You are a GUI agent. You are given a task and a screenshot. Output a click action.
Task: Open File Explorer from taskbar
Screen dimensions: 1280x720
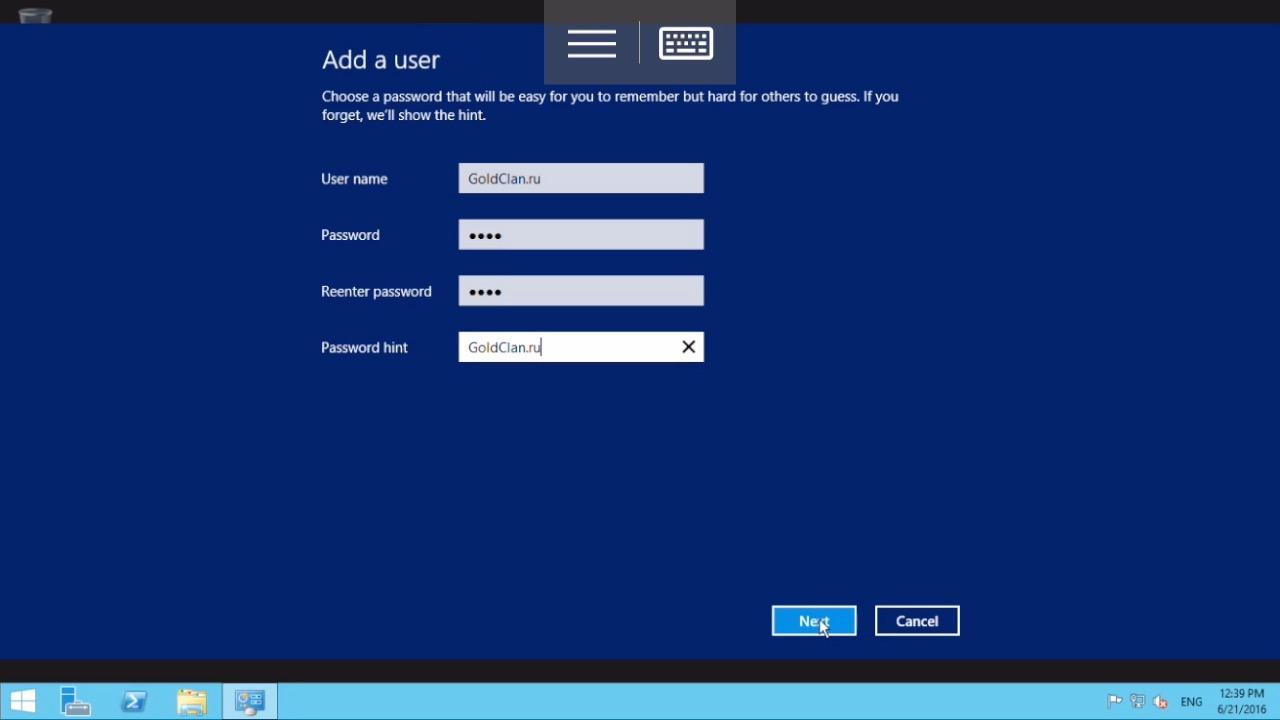point(192,702)
